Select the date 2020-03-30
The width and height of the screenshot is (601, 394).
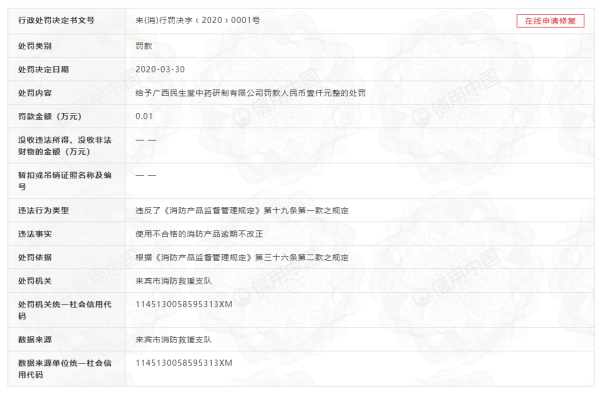[x=160, y=69]
